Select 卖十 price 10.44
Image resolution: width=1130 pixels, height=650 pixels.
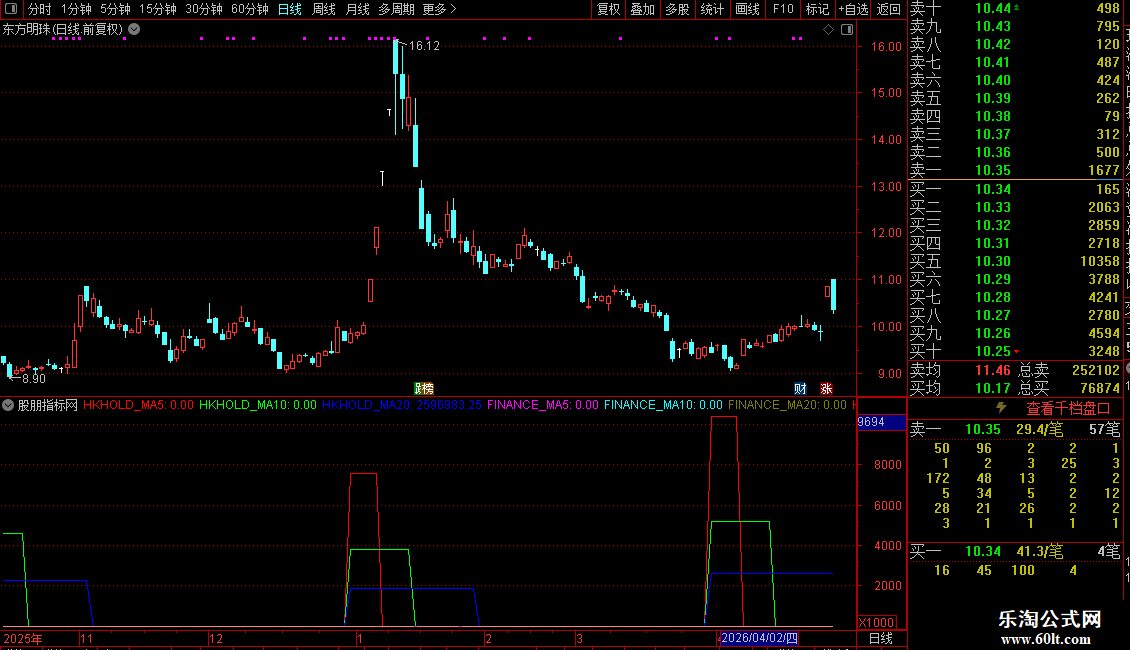(x=993, y=9)
